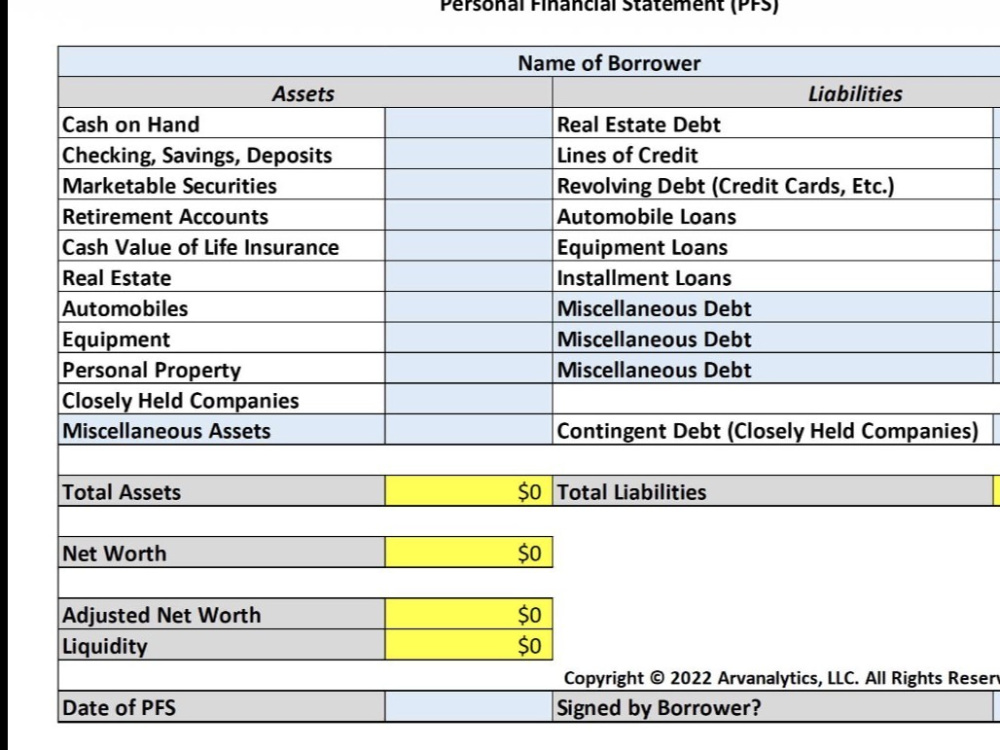Click the Cash on Hand value cell

(469, 123)
